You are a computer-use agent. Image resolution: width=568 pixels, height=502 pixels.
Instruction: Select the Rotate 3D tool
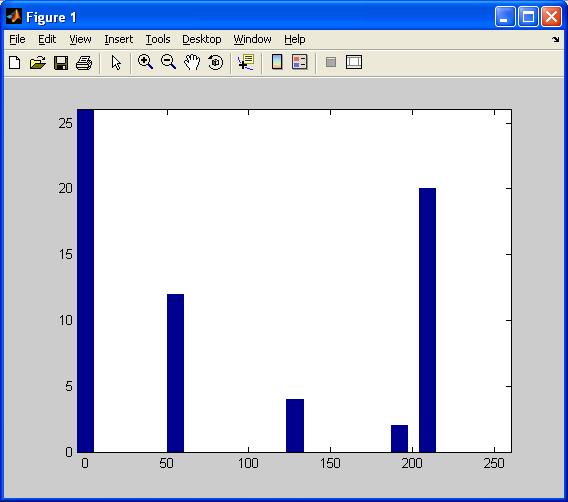(216, 62)
